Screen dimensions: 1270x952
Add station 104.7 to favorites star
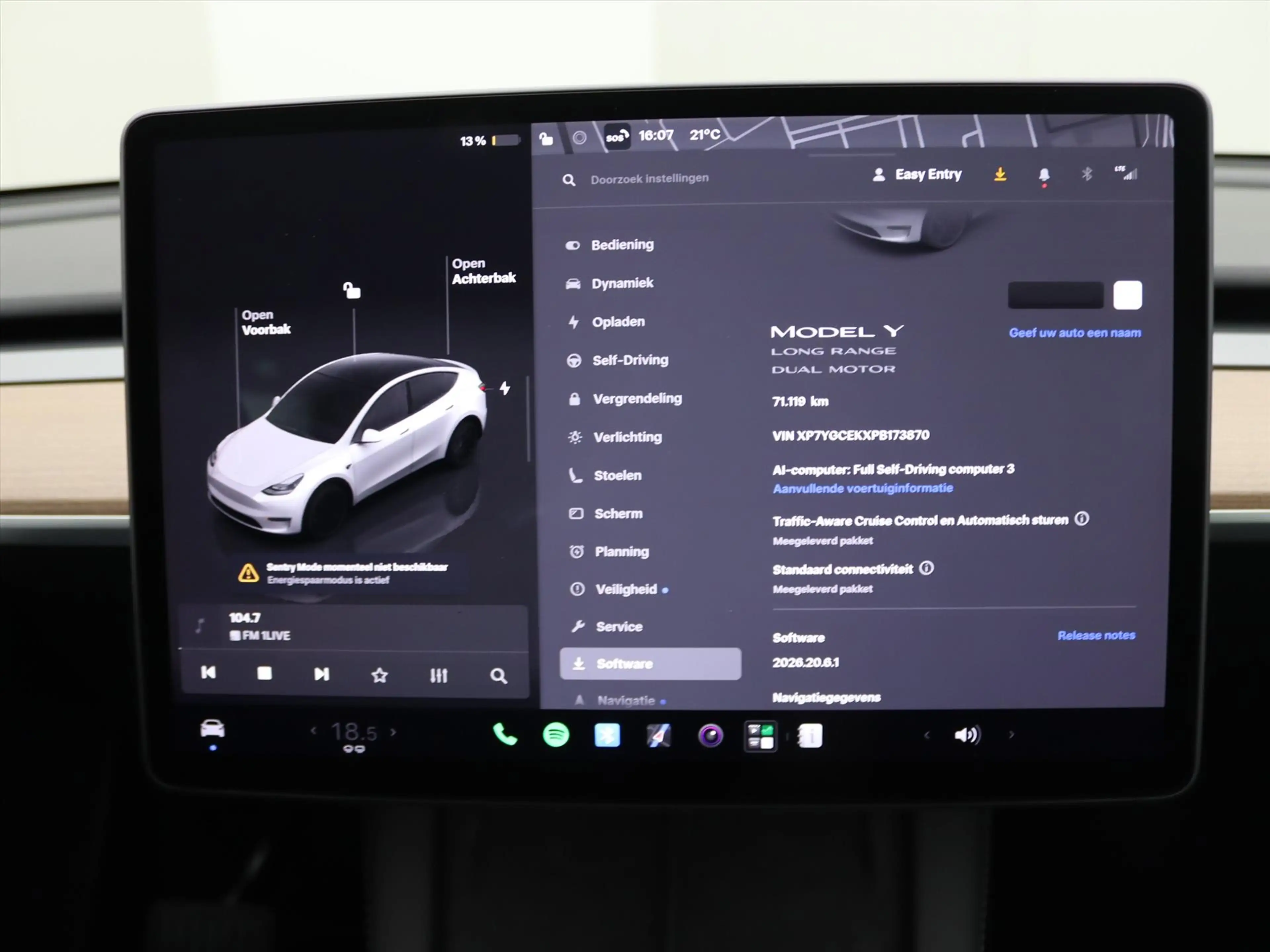point(379,675)
